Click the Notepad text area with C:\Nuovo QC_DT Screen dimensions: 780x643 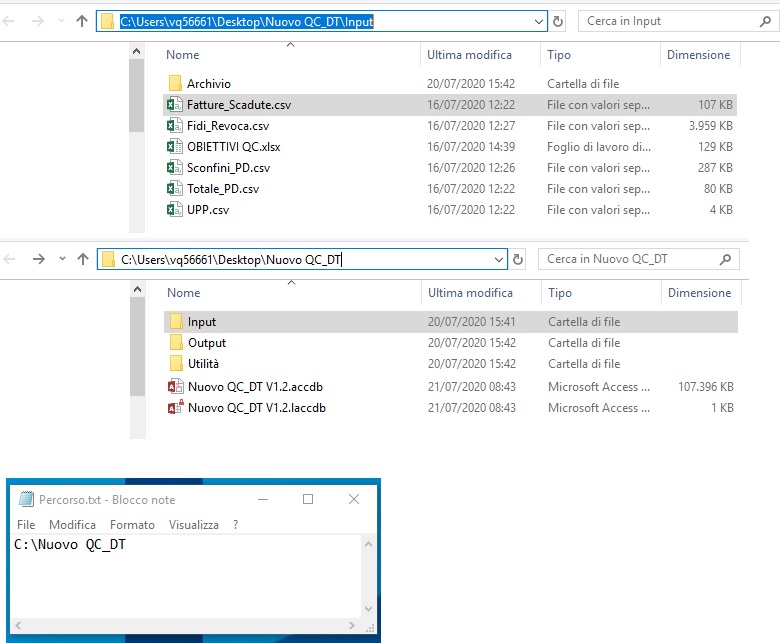186,576
